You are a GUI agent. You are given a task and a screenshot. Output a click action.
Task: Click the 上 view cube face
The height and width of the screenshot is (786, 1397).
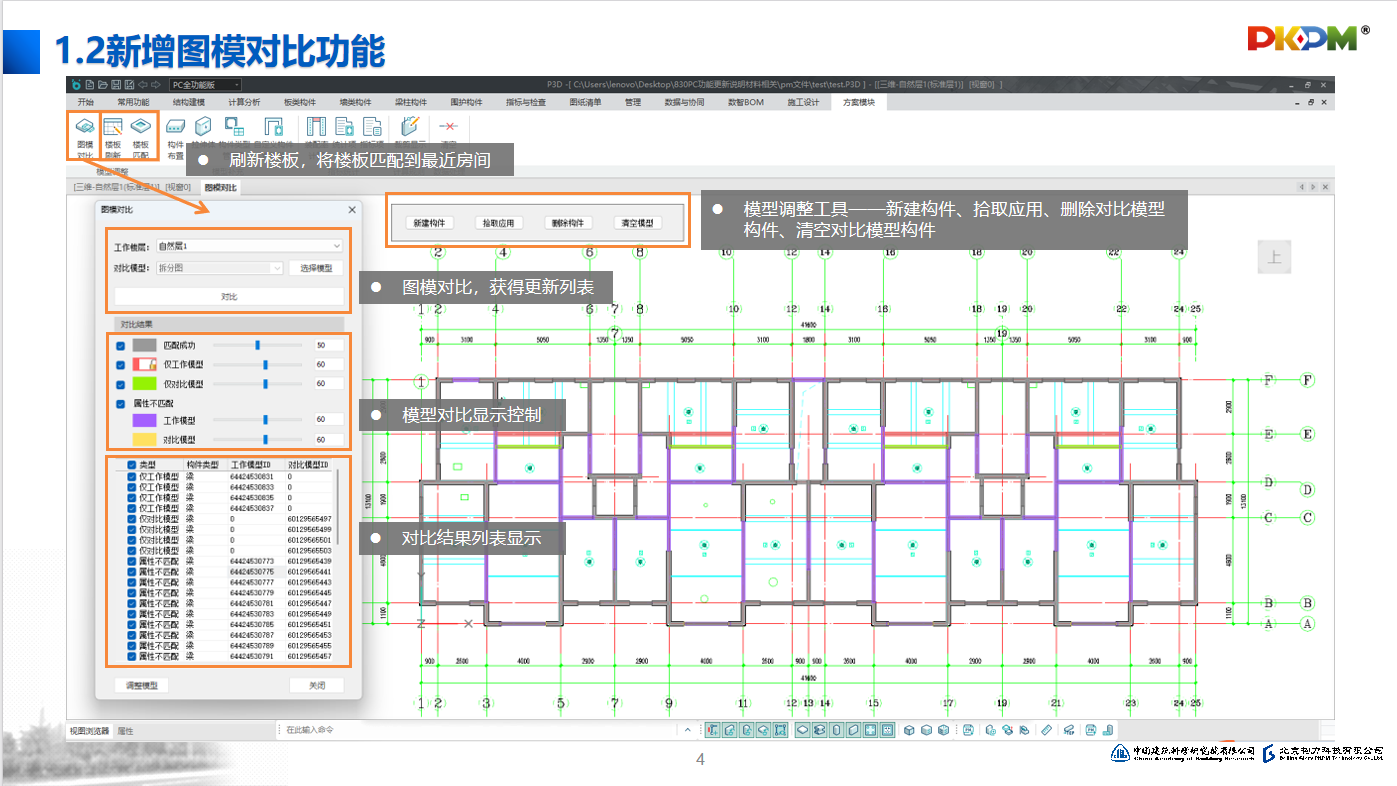pyautogui.click(x=1274, y=257)
